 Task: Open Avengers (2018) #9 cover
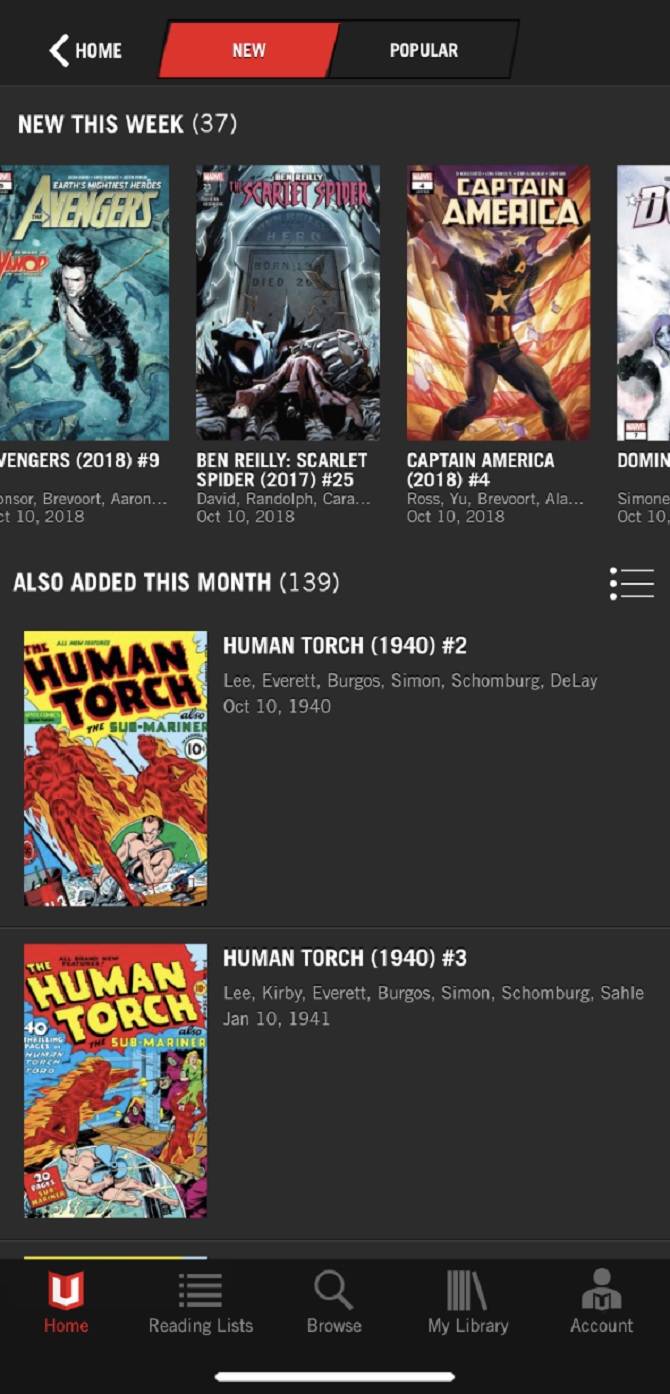(84, 303)
